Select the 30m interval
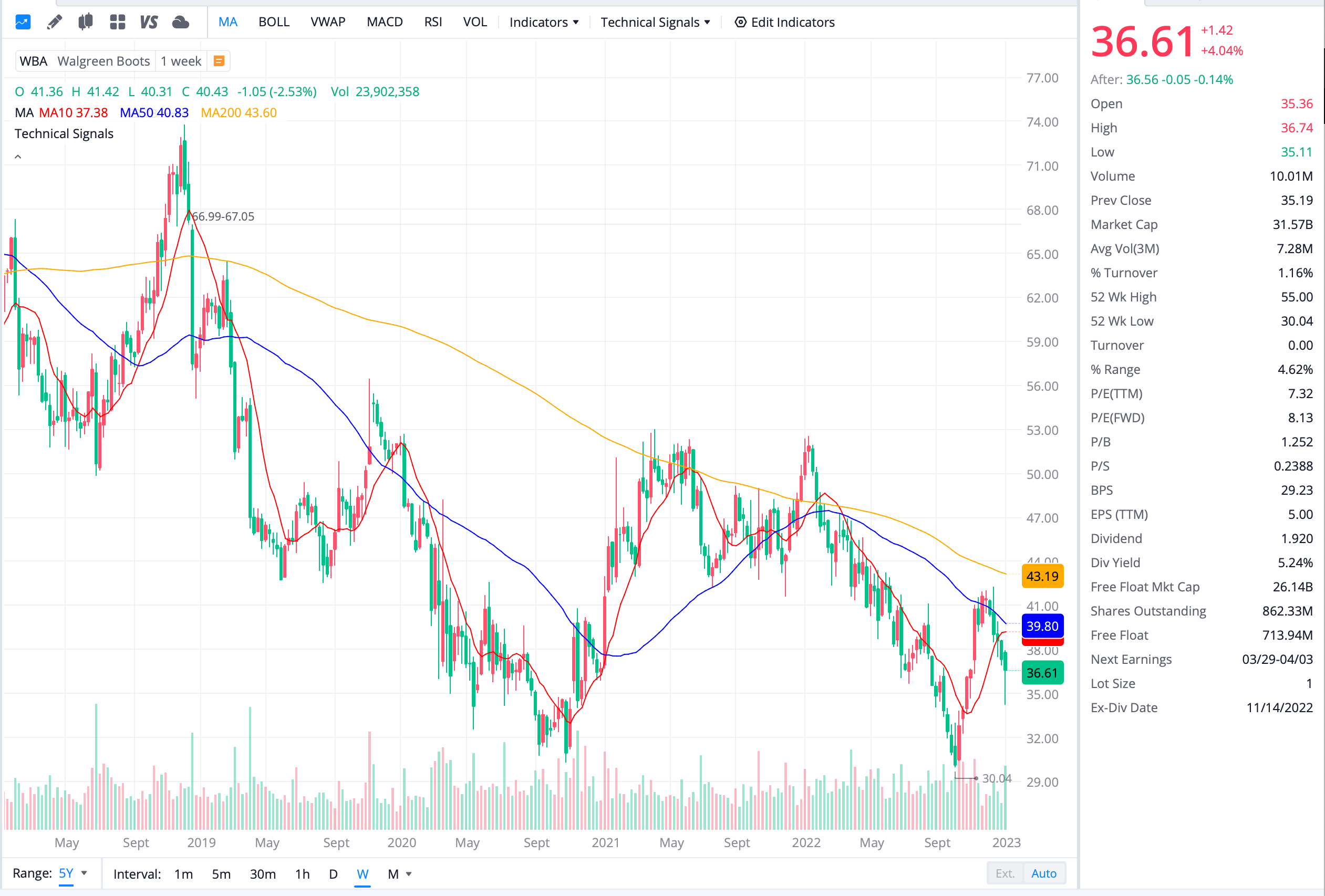Screen dimensions: 1325x896 point(262,874)
